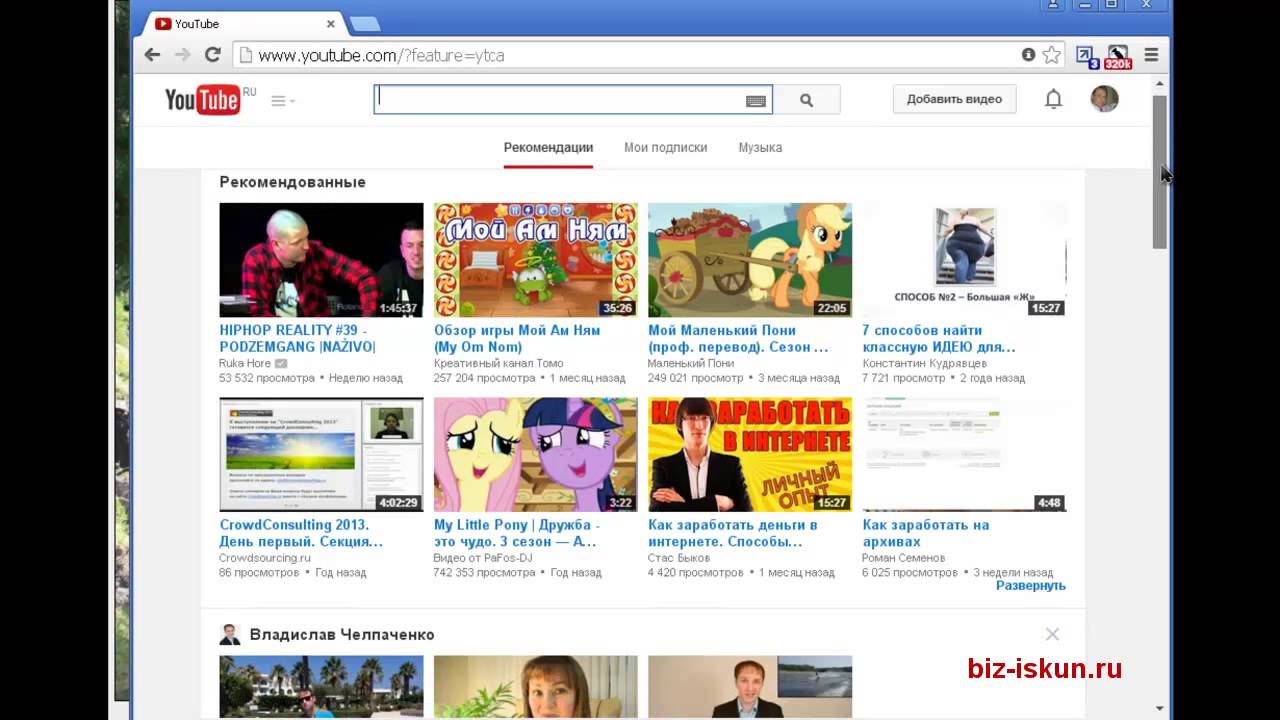
Task: Open notifications bell
Action: tap(1053, 99)
